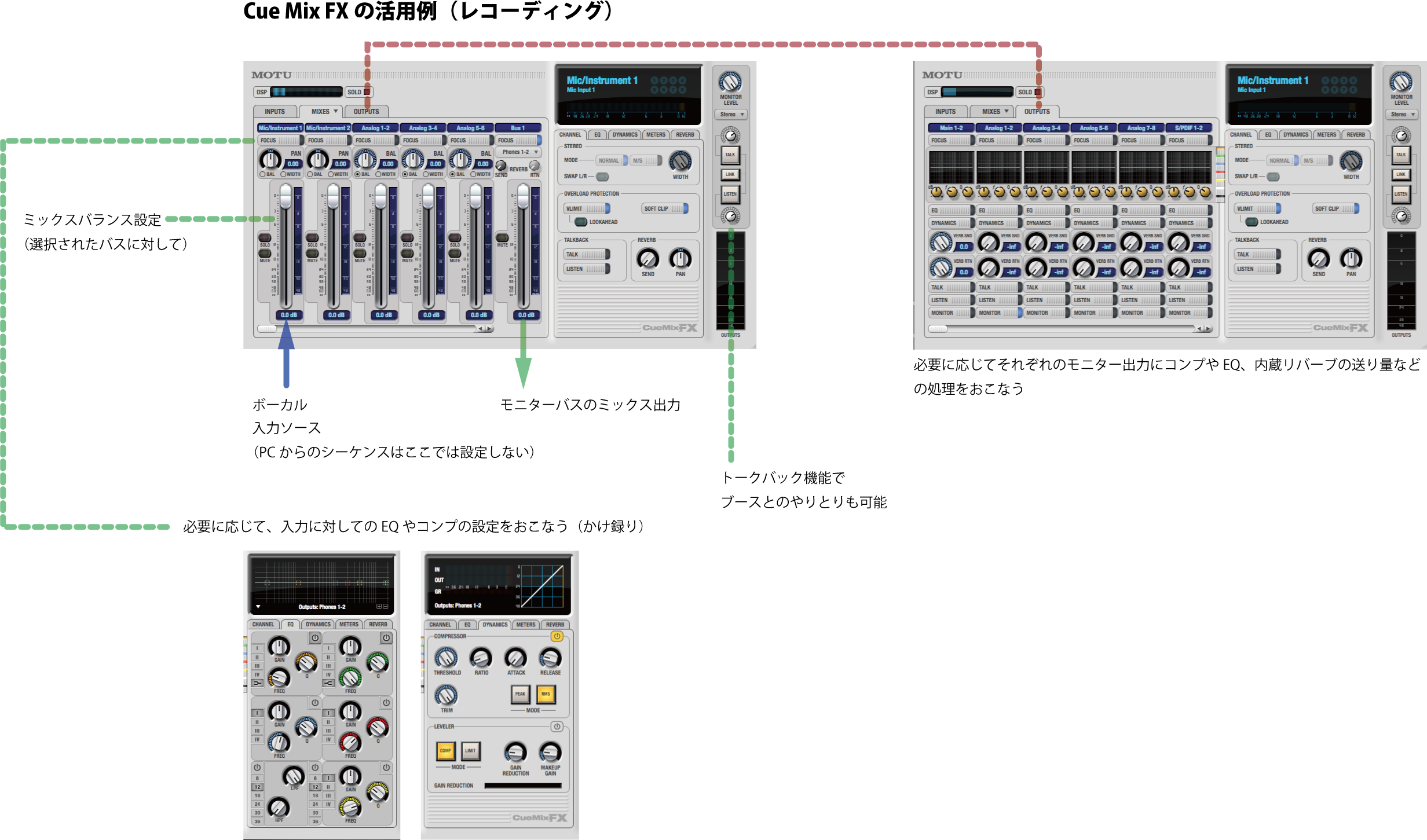Image resolution: width=1427 pixels, height=840 pixels.
Task: Toggle MONITOR on the Analog 1-2 output strip
Action: tap(1000, 313)
